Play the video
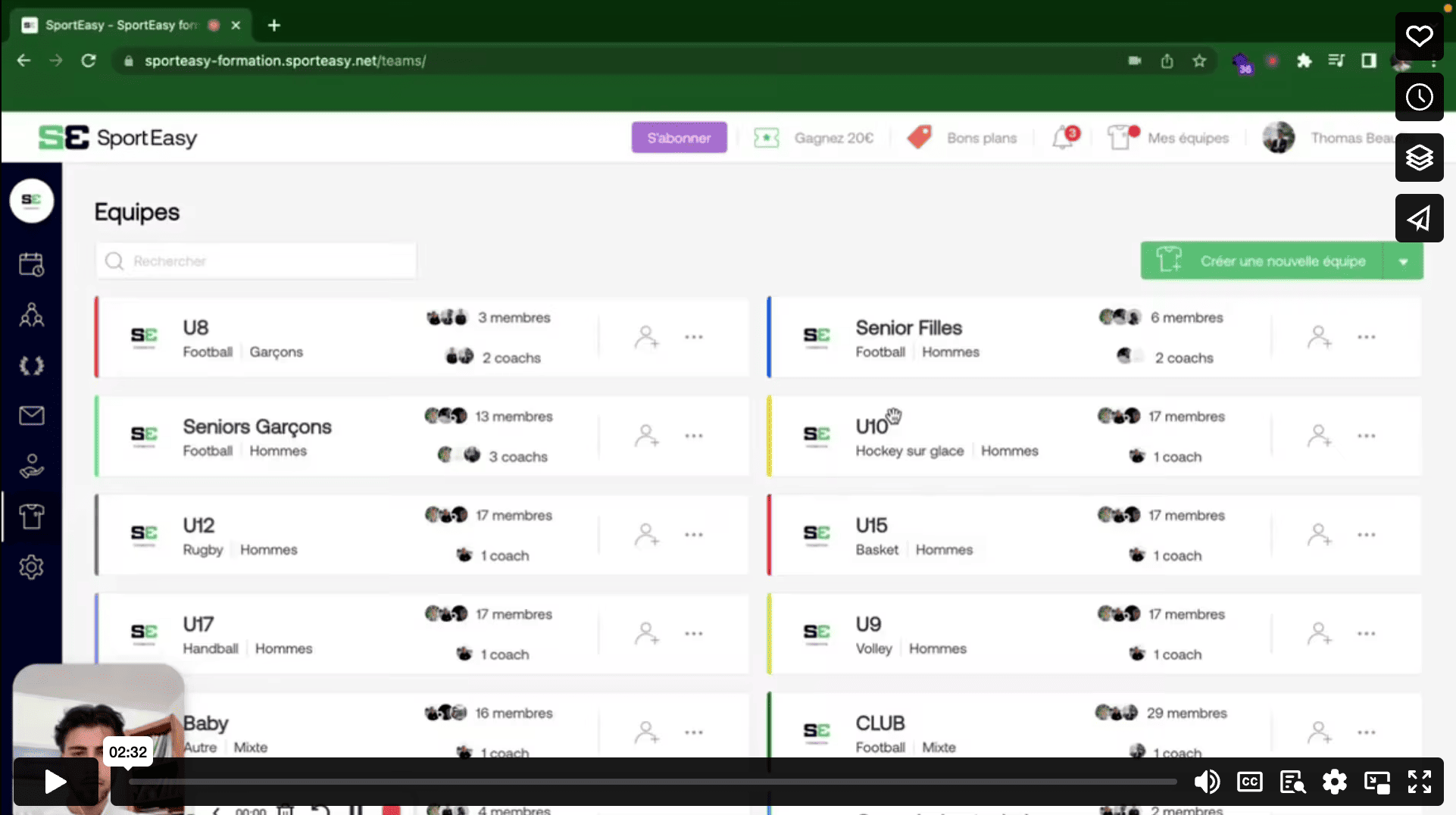1456x815 pixels. coord(55,781)
